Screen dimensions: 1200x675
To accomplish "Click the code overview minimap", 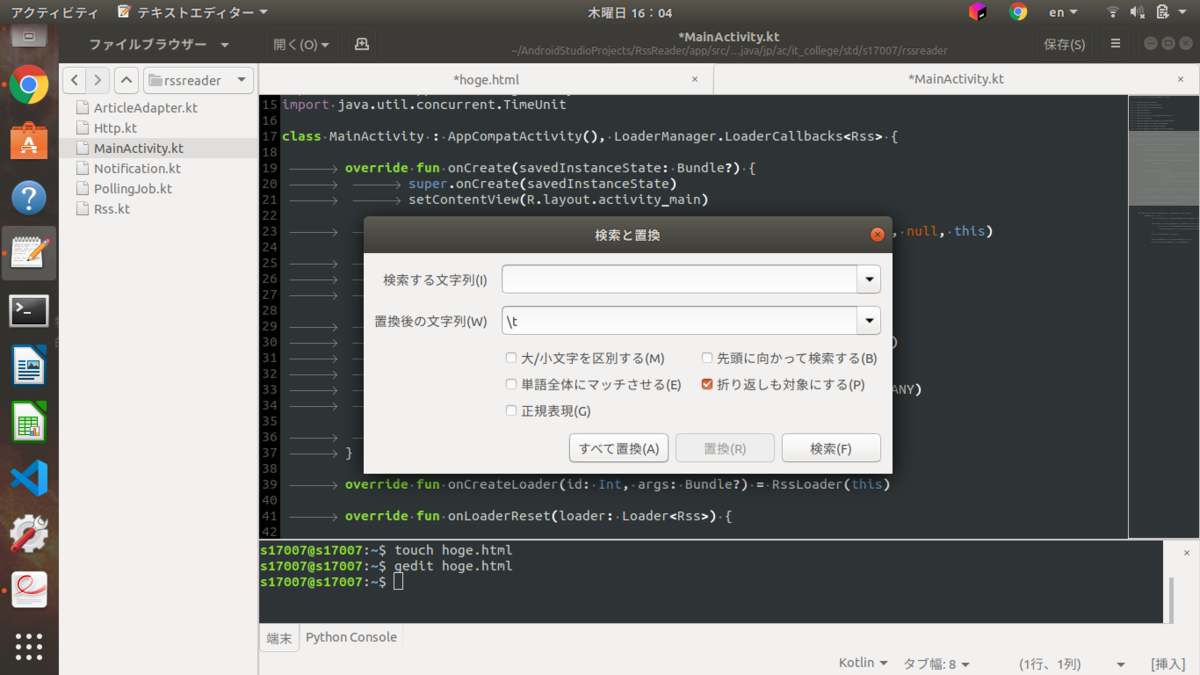I will pyautogui.click(x=1163, y=316).
